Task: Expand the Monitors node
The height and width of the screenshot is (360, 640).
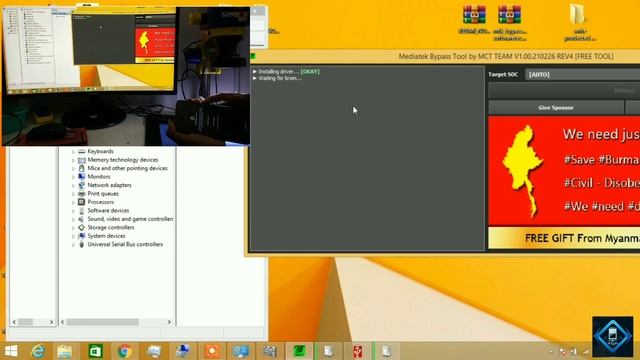Action: (73, 177)
